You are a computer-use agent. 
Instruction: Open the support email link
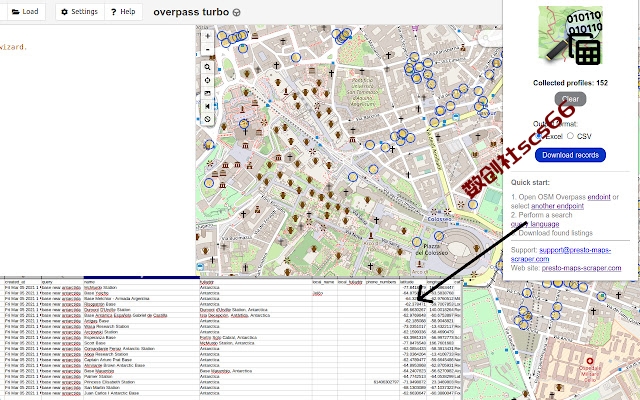click(x=561, y=254)
